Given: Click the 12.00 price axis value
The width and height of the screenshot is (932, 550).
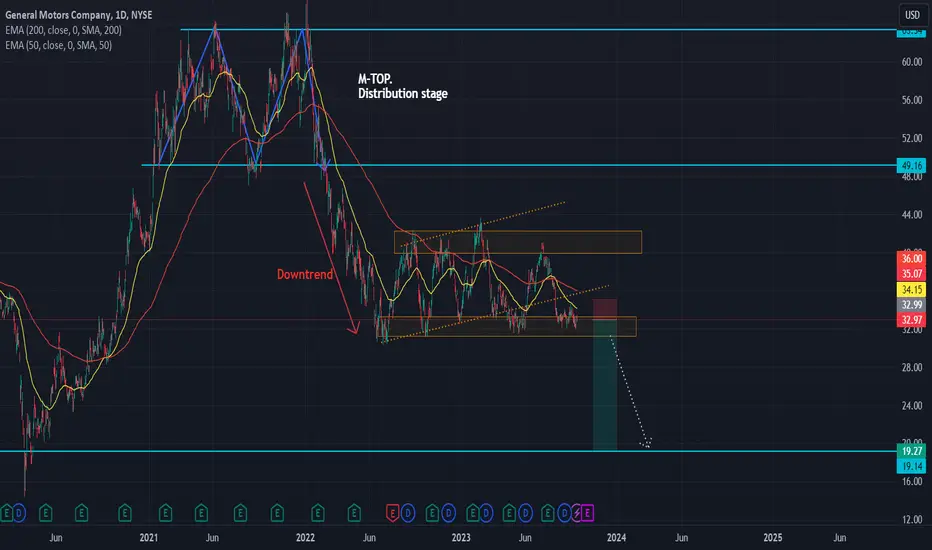Looking at the screenshot, I should click(911, 520).
